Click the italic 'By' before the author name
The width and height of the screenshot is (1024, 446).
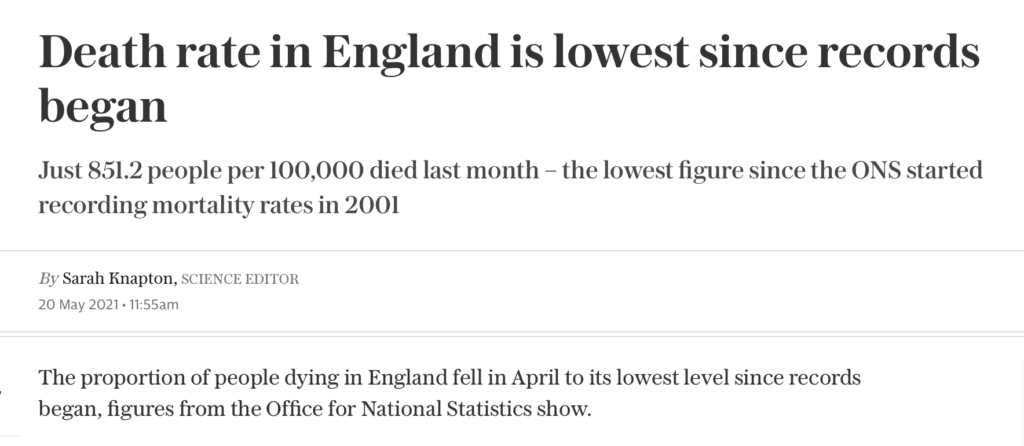[x=48, y=279]
